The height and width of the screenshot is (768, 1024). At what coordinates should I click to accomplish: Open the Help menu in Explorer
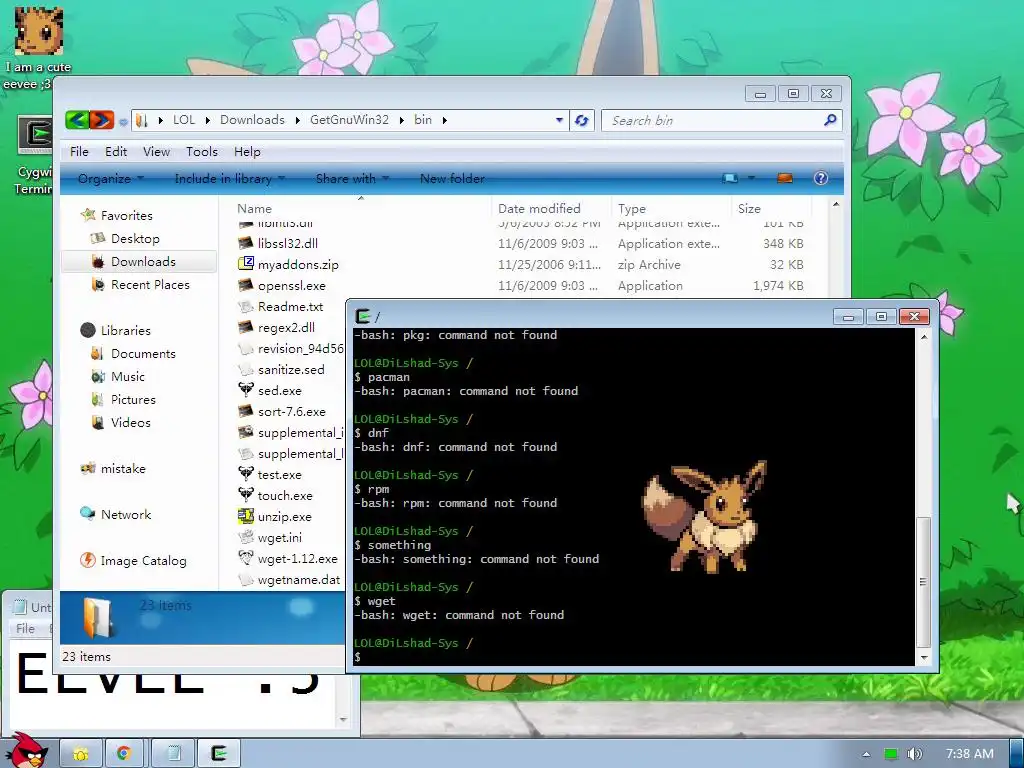click(247, 152)
